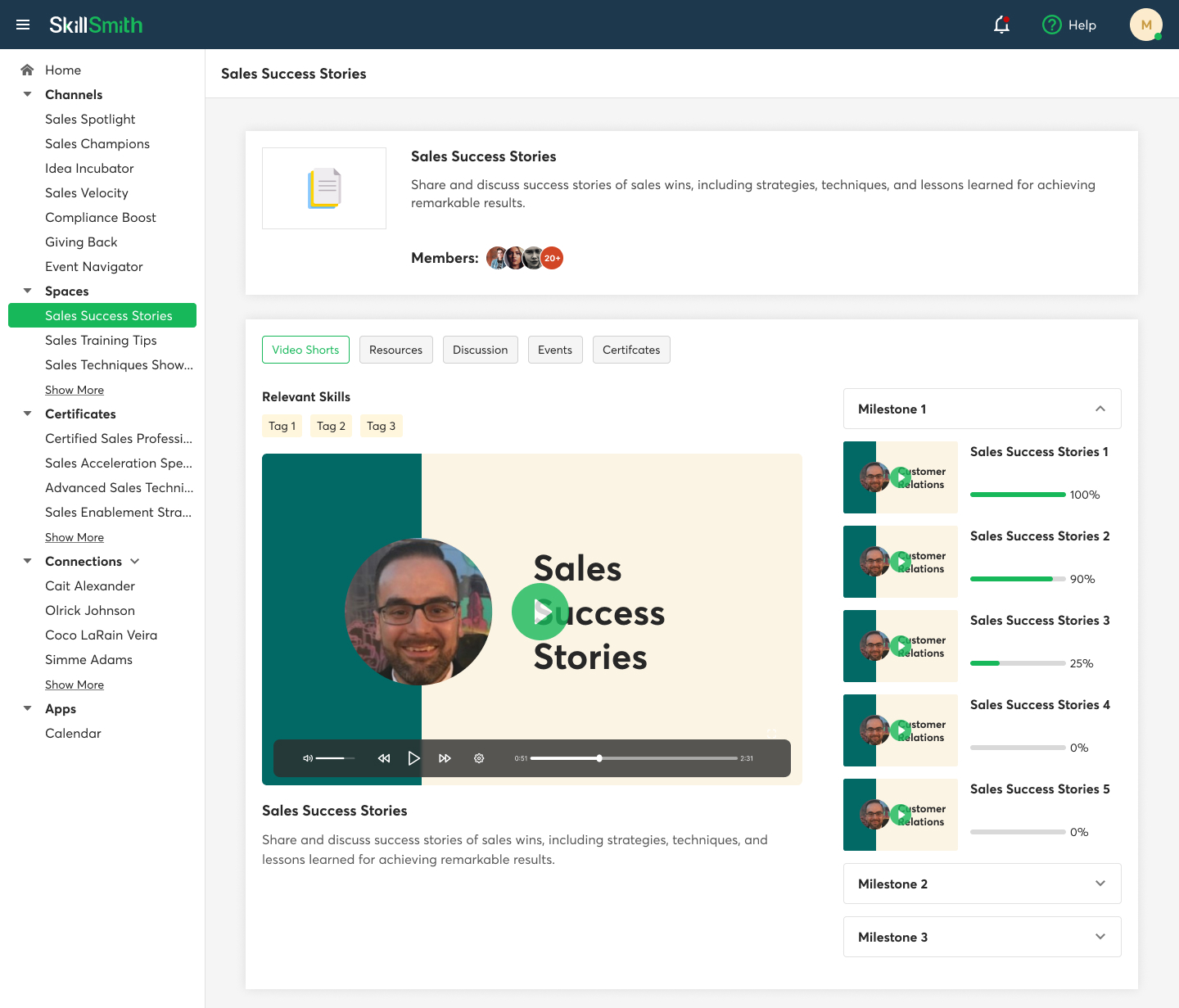This screenshot has width=1179, height=1008.
Task: Play Sales Success Stories 2 thumbnail
Action: [x=901, y=562]
